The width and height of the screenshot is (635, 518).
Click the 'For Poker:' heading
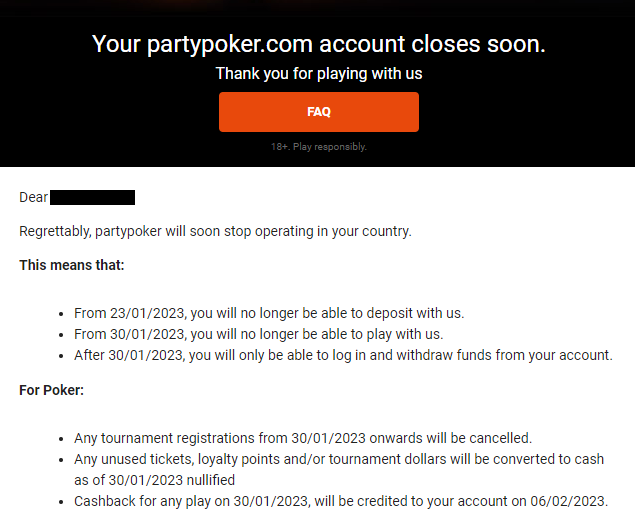[x=52, y=390]
